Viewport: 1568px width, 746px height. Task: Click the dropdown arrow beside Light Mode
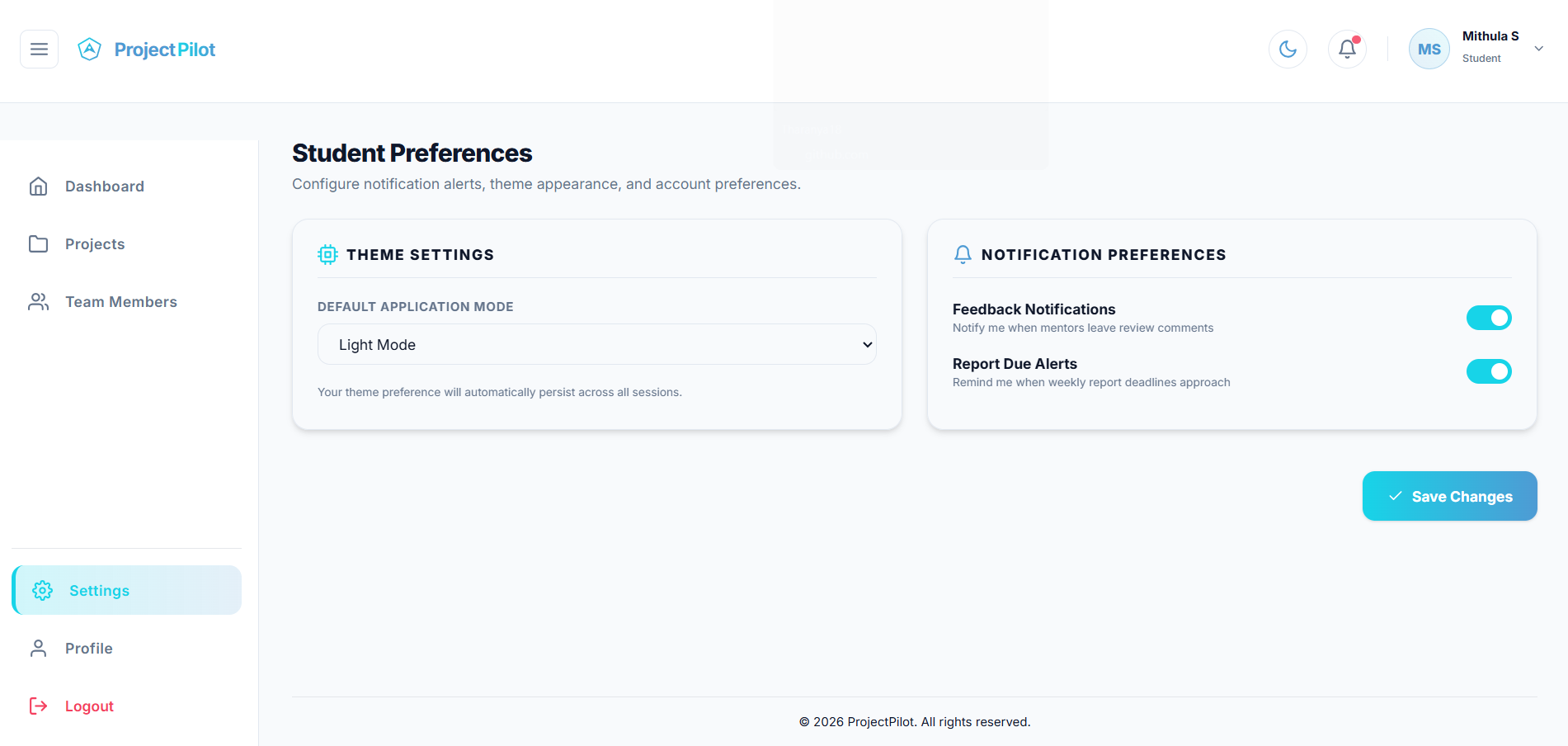click(x=867, y=345)
